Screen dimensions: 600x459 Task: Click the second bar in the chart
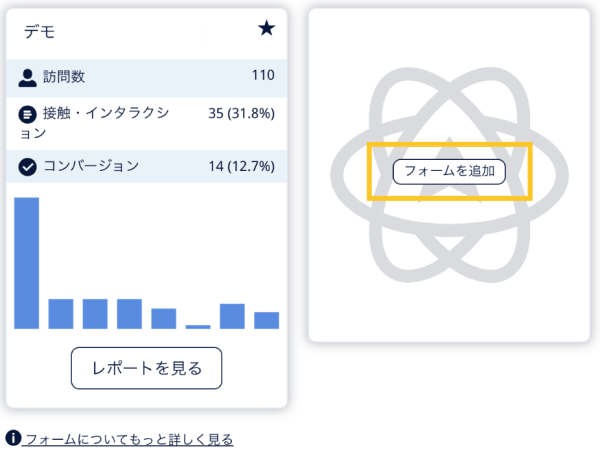[61, 314]
